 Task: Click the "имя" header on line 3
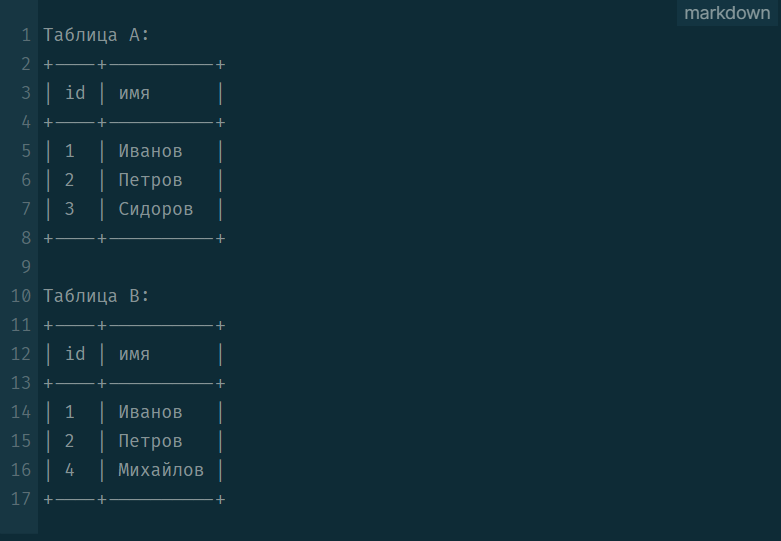134,93
